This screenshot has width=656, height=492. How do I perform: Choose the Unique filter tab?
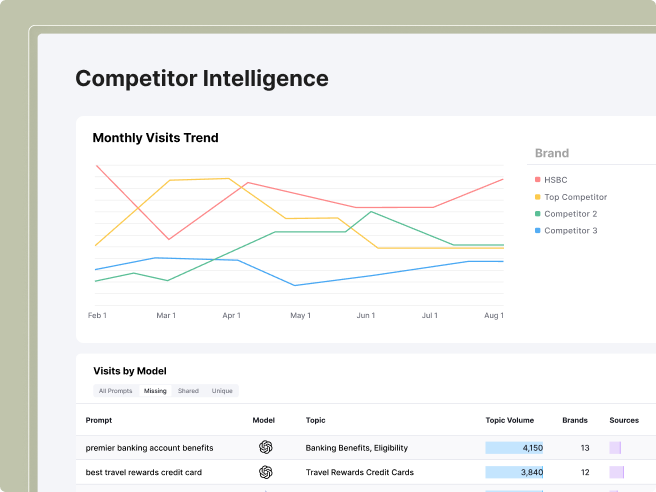click(x=222, y=391)
